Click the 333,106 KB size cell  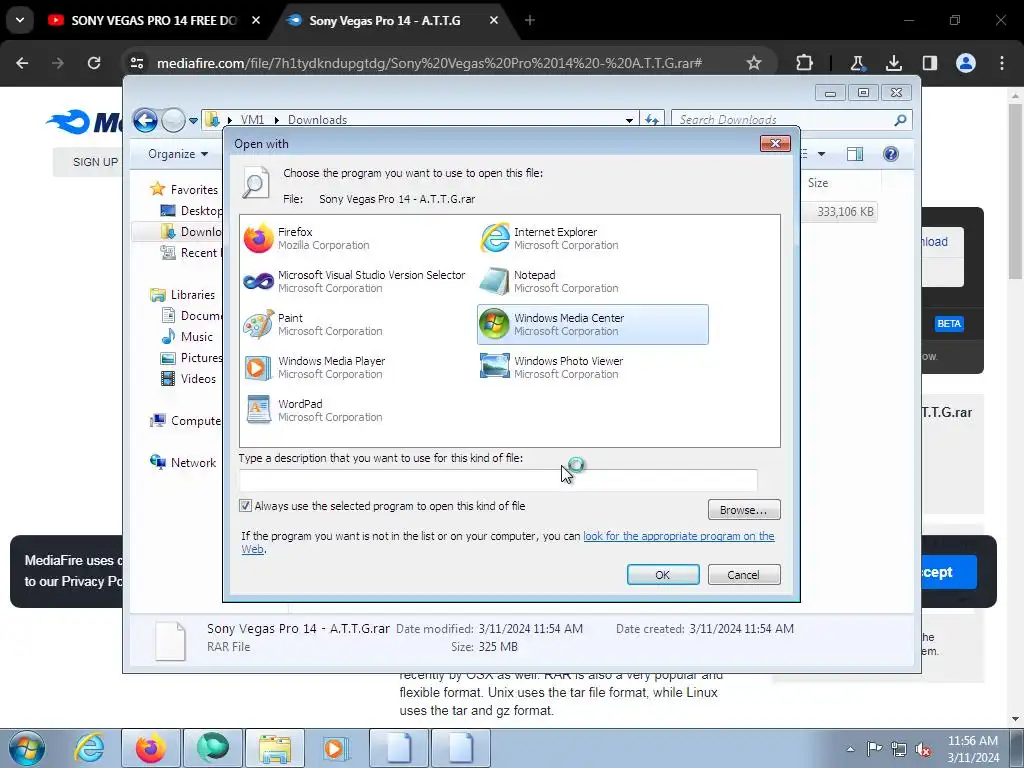click(845, 212)
